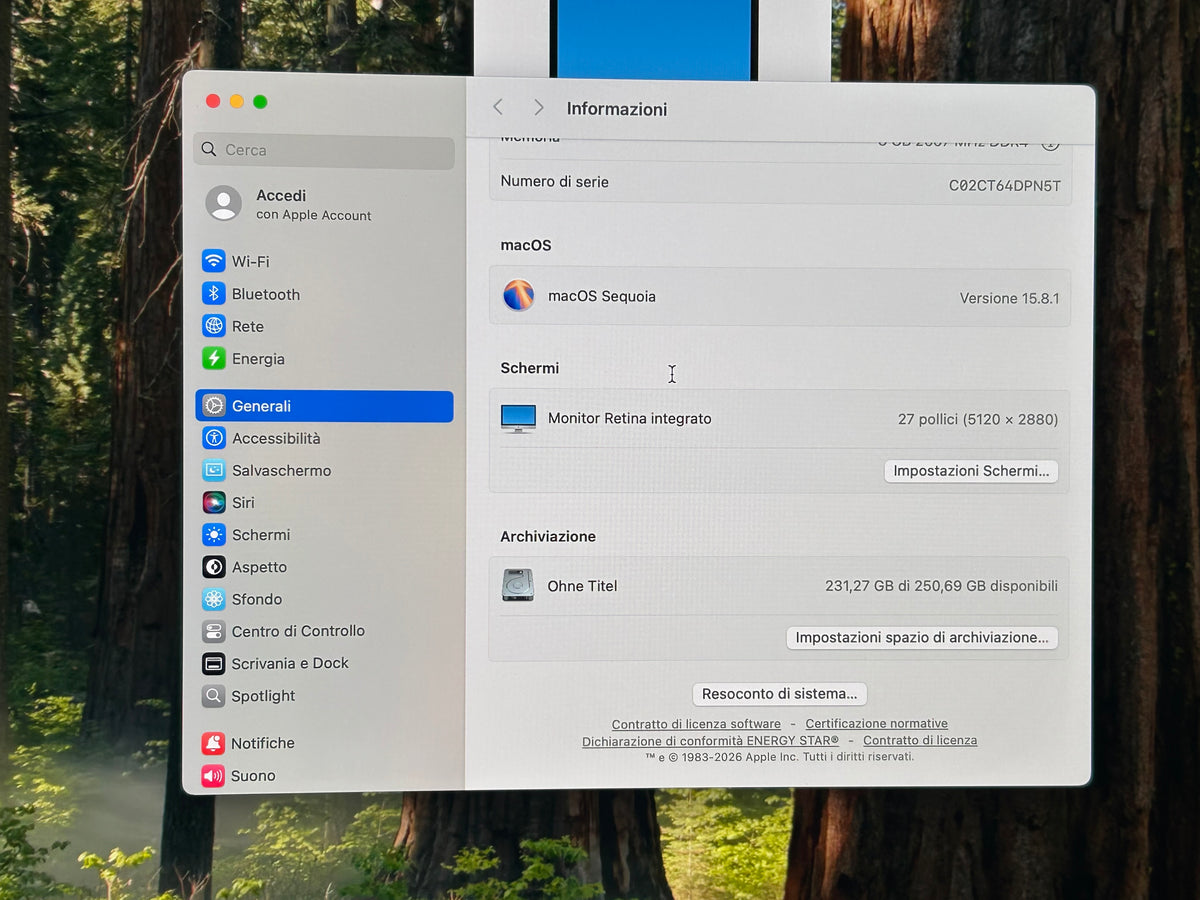Open Wi-Fi settings icon in sidebar
This screenshot has width=1200, height=900.
213,261
